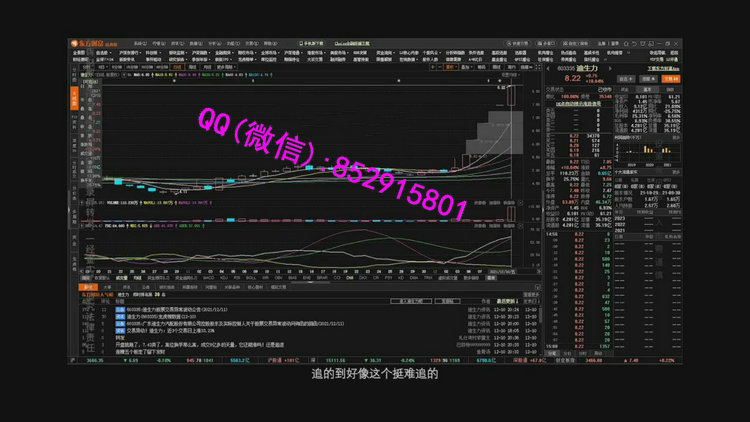Image resolution: width=750 pixels, height=422 pixels.
Task: Open the 系统 menu in the title bar
Action: point(139,44)
